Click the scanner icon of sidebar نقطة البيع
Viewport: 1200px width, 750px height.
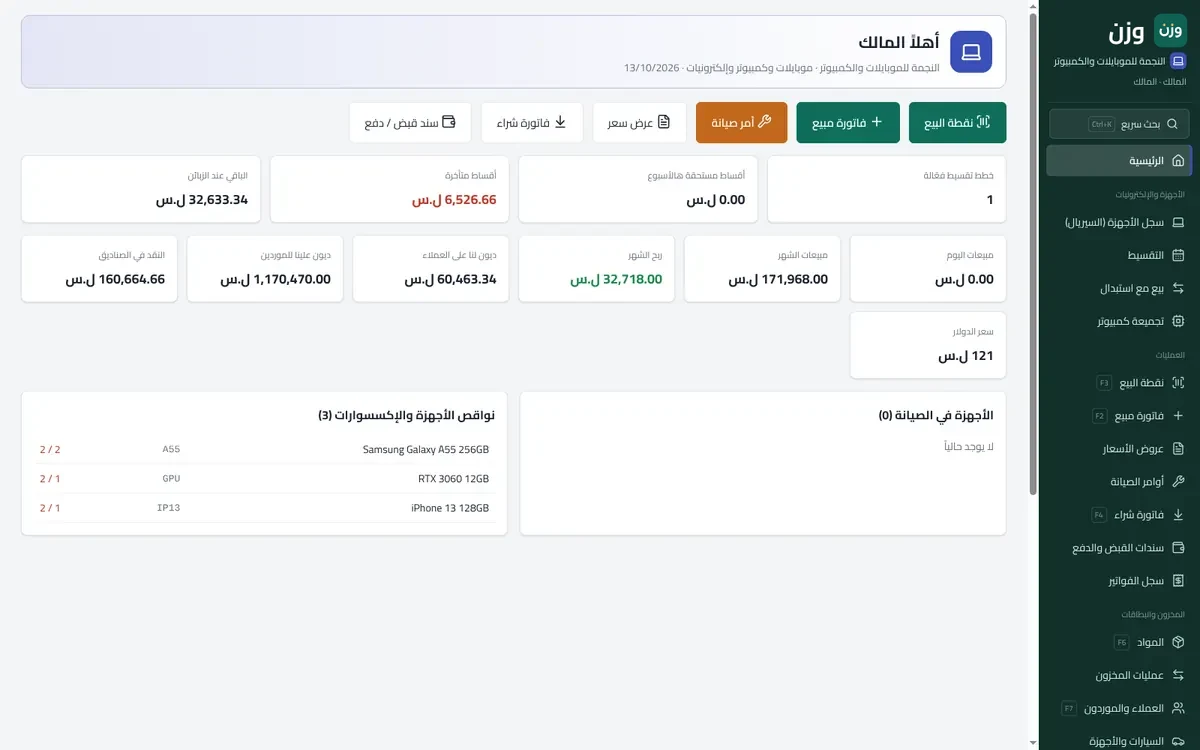tap(1178, 382)
